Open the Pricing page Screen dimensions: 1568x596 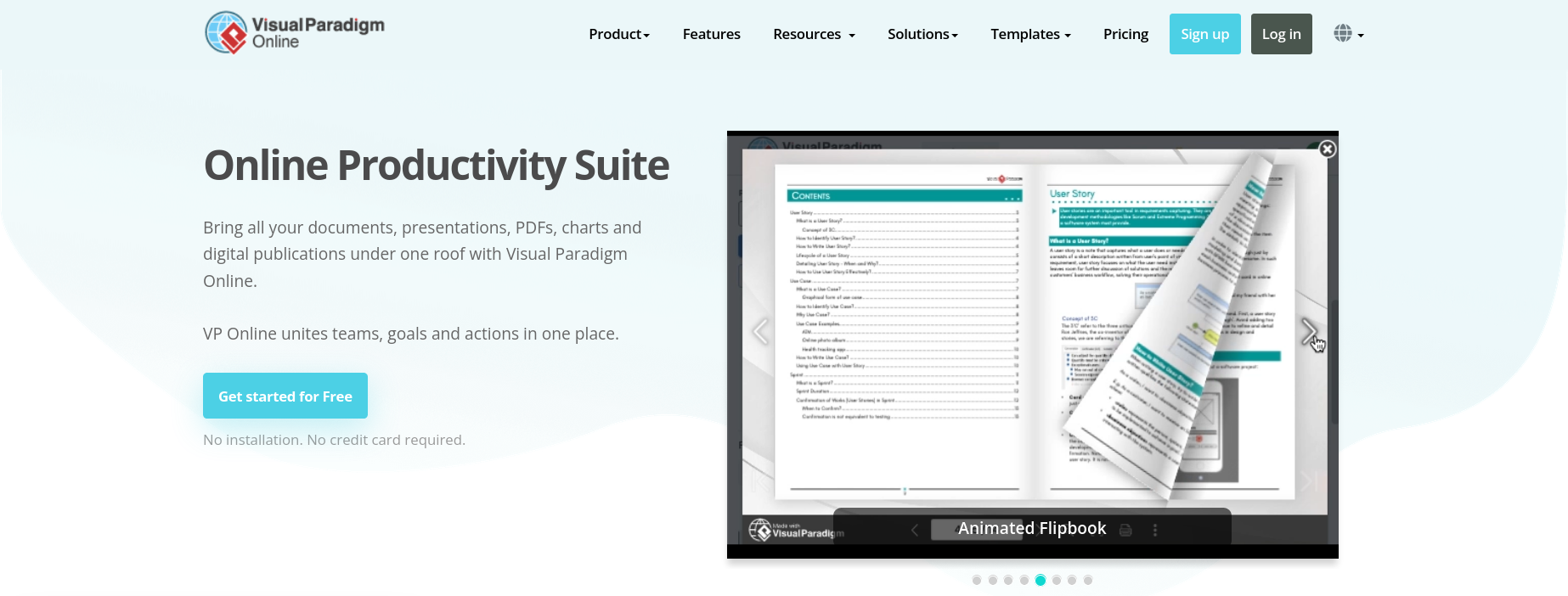(1125, 34)
